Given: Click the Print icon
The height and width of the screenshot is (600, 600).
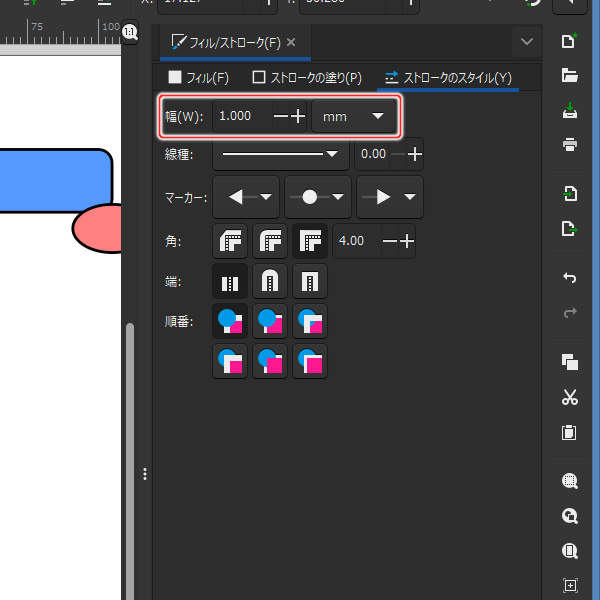Looking at the screenshot, I should pos(569,145).
